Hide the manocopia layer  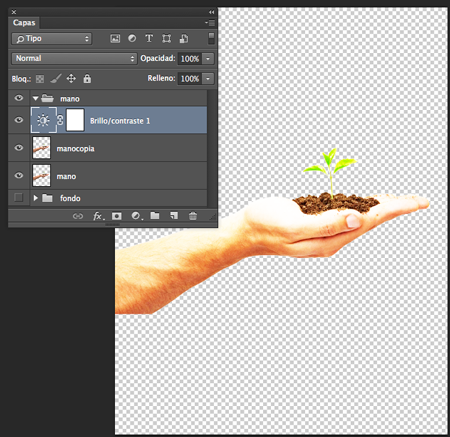[x=19, y=148]
